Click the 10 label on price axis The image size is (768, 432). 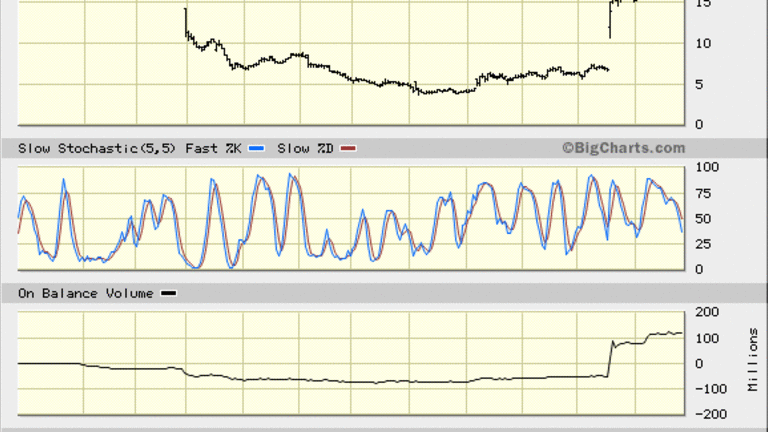703,43
